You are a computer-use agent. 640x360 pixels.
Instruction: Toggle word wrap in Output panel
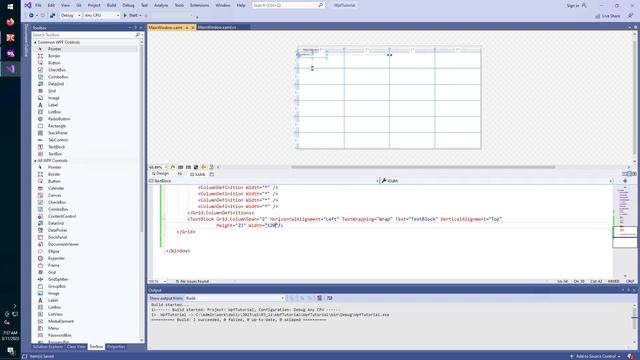[330, 298]
